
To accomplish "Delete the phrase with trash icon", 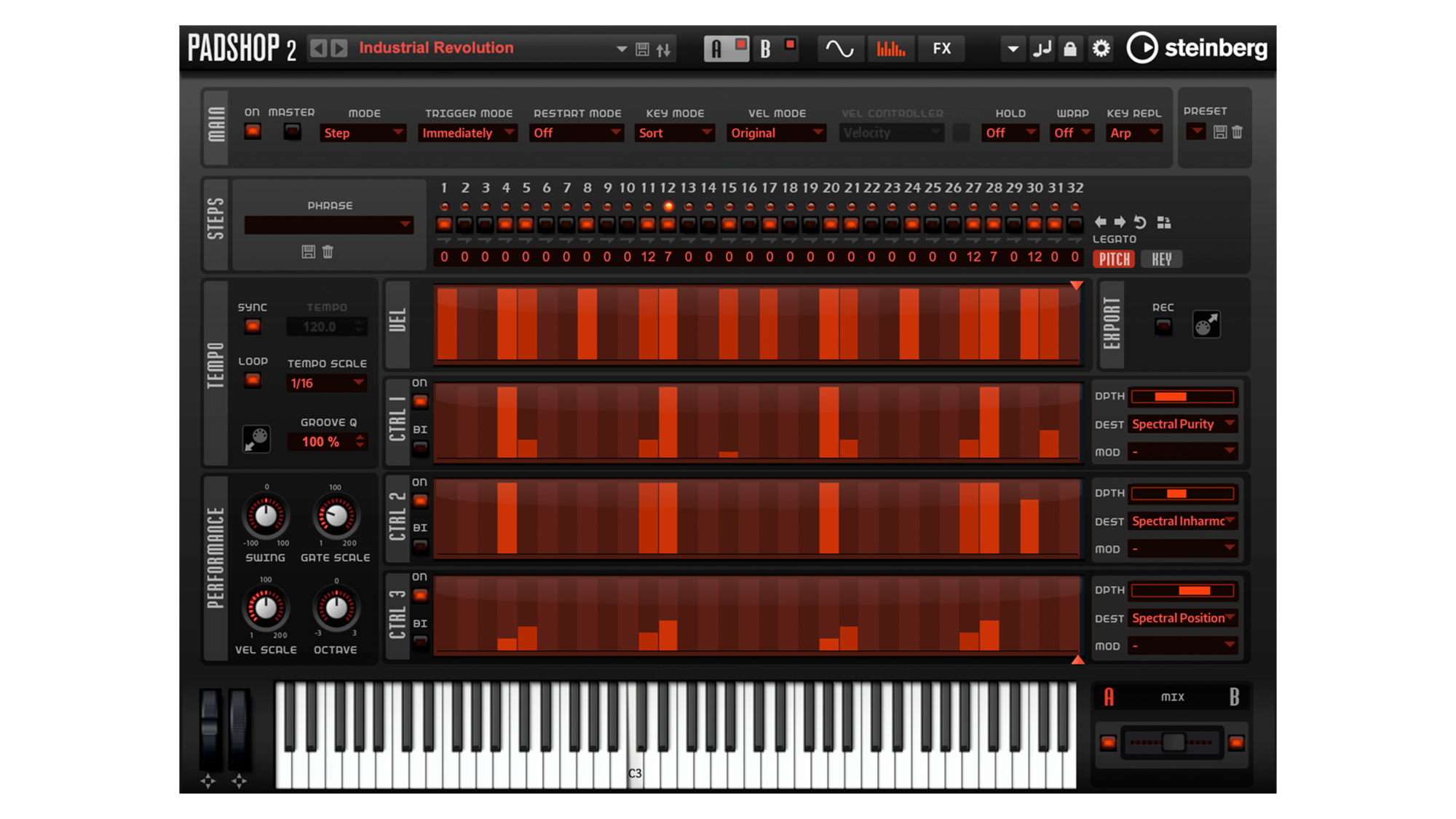I will click(328, 252).
